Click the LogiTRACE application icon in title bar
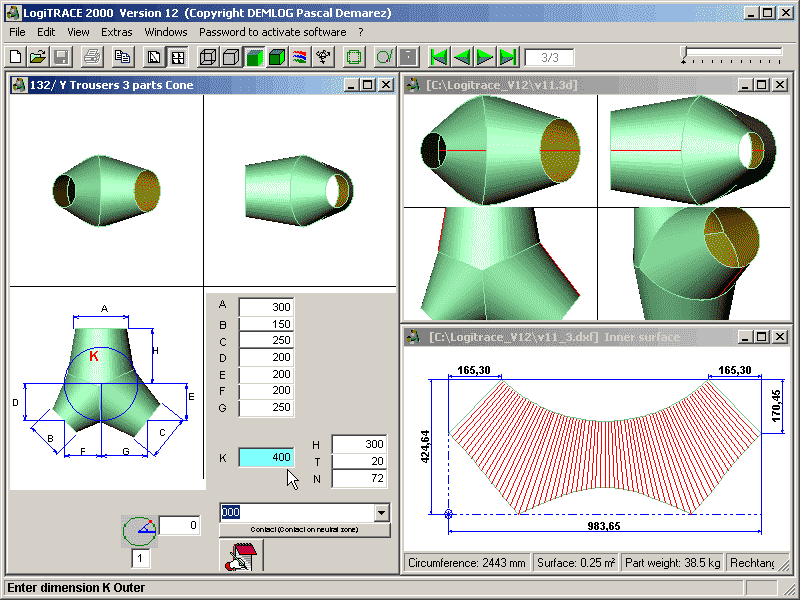 click(13, 13)
